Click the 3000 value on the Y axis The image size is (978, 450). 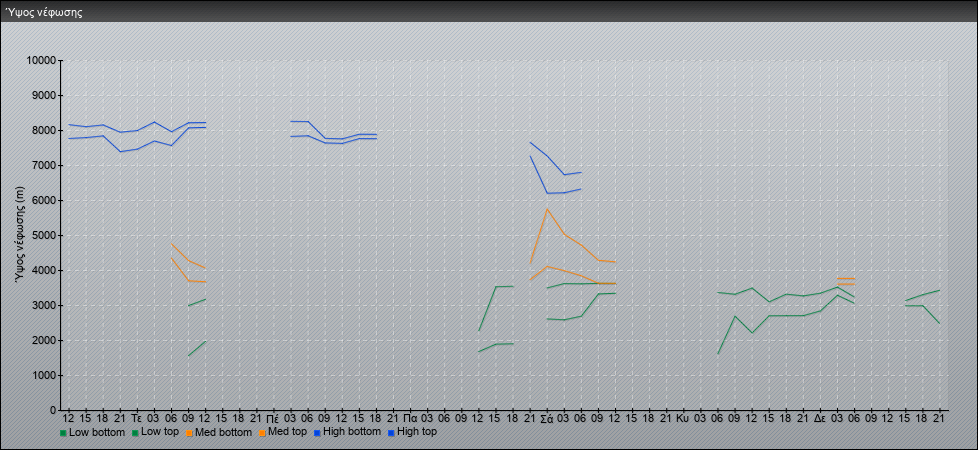(44, 305)
